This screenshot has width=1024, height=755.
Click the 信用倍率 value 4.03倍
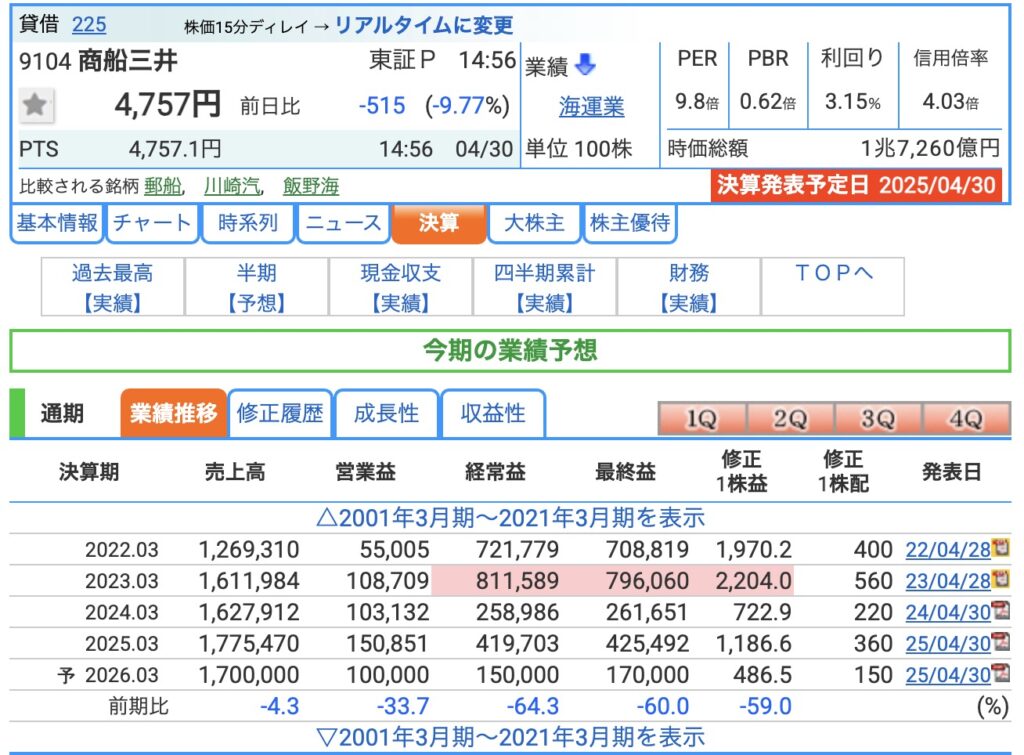click(950, 102)
